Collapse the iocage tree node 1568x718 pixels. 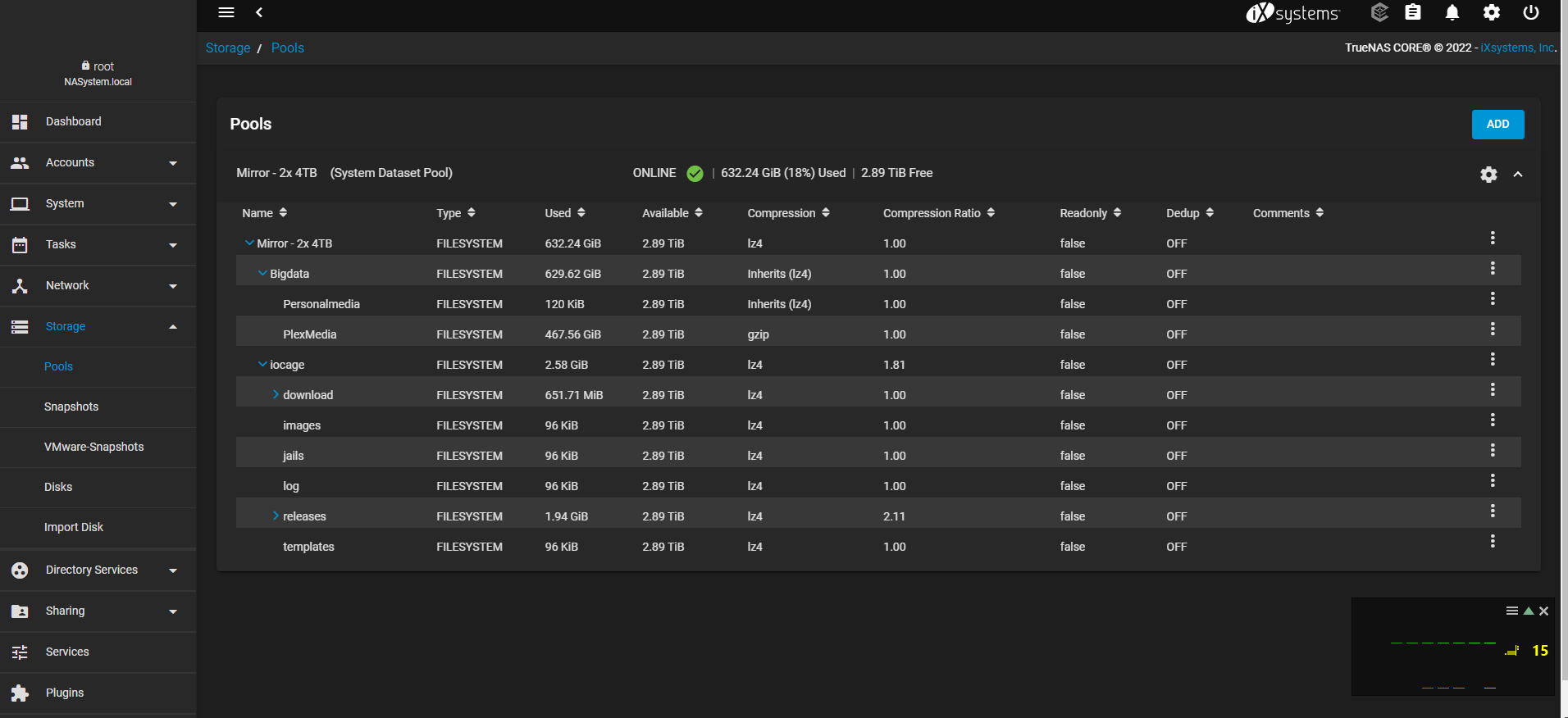coord(262,364)
